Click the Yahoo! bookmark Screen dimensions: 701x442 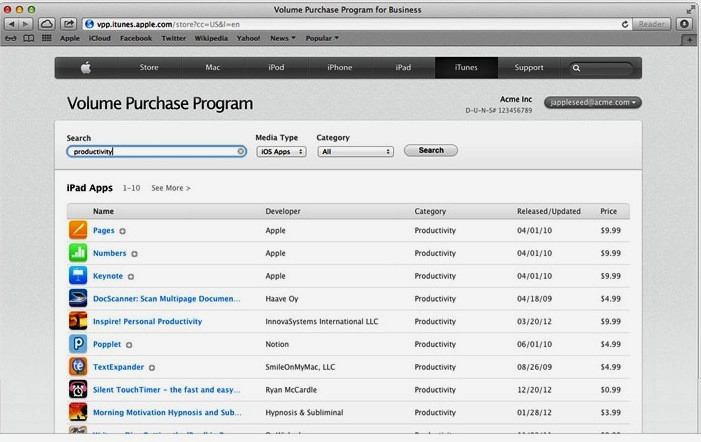(248, 38)
